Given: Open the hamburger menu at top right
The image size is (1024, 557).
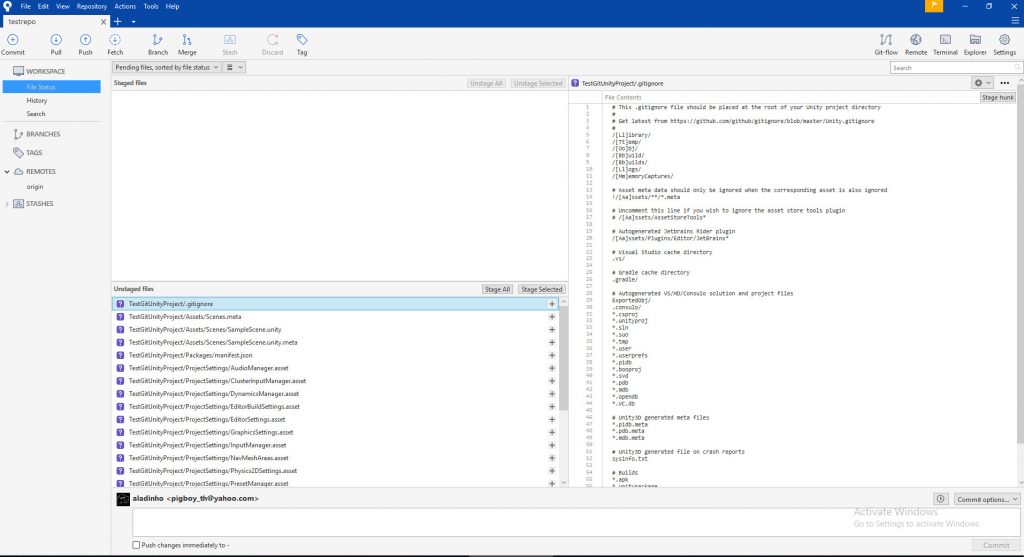Looking at the screenshot, I should tap(1015, 21).
